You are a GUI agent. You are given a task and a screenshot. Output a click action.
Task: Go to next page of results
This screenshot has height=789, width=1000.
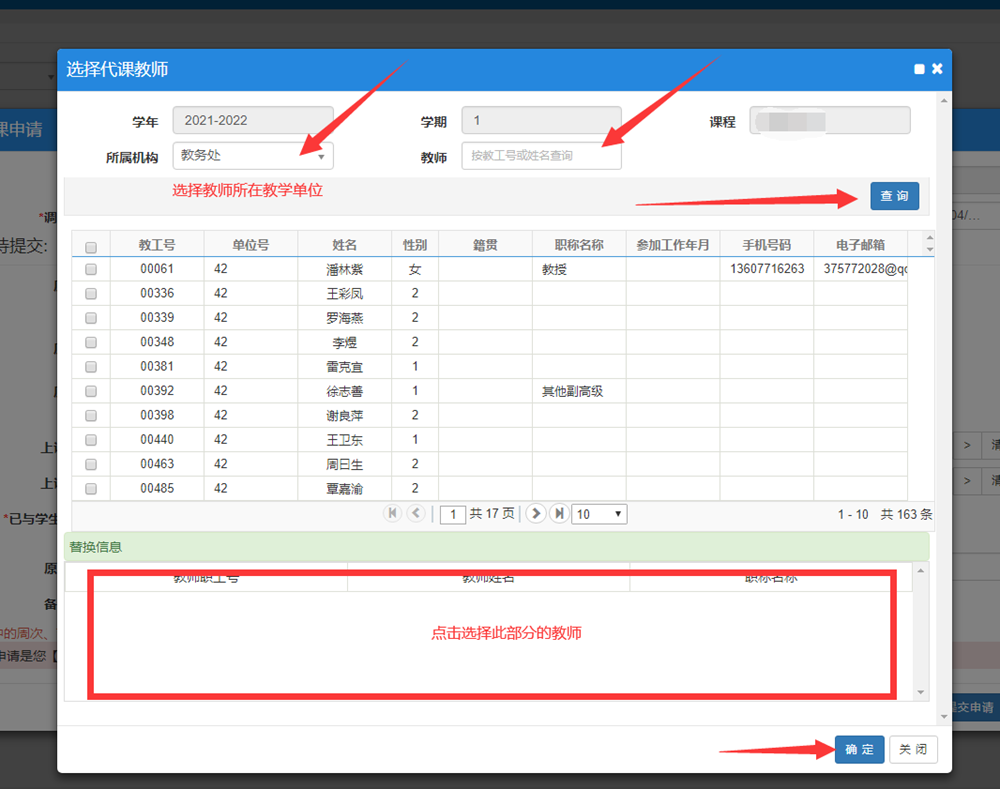536,513
